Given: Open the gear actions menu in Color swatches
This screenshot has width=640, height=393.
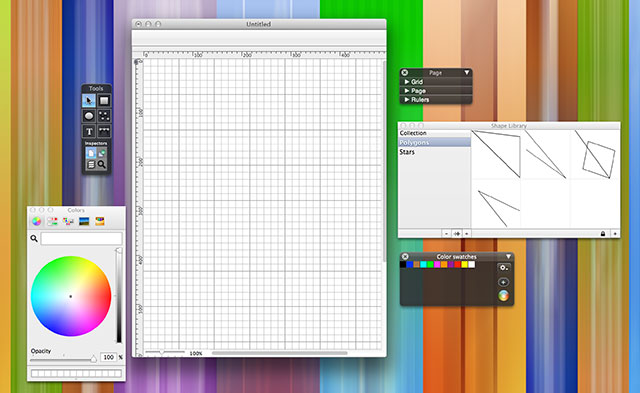Looking at the screenshot, I should 504,268.
